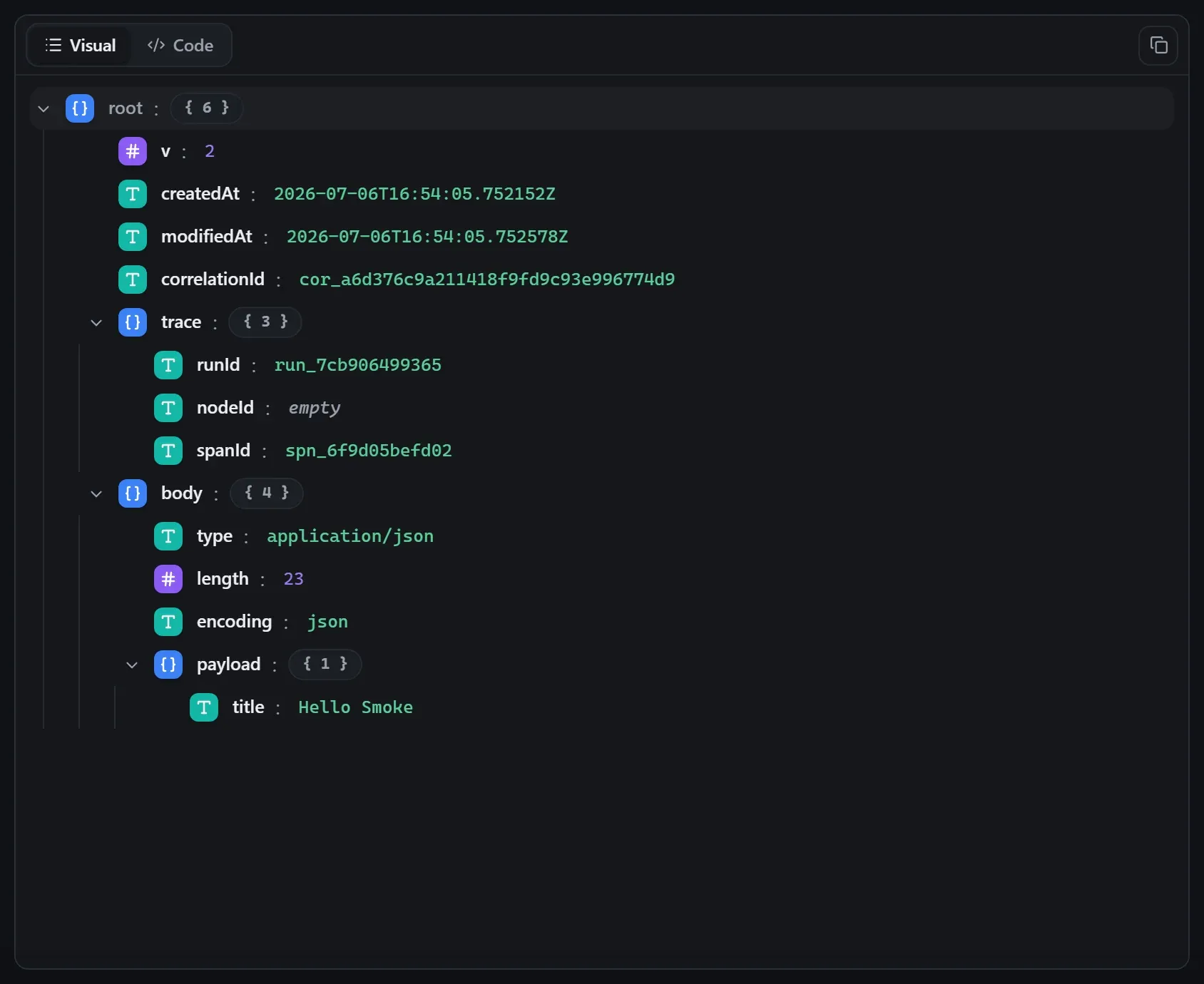Collapse the trace node chevron
The image size is (1204, 984).
96,323
